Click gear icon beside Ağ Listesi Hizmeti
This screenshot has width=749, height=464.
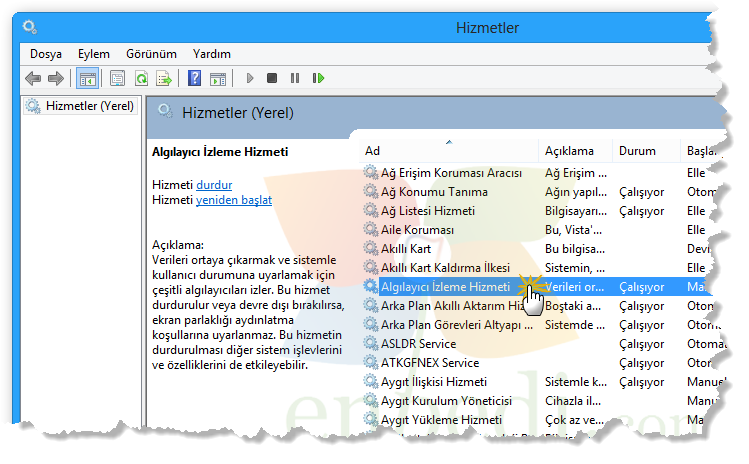pos(371,210)
